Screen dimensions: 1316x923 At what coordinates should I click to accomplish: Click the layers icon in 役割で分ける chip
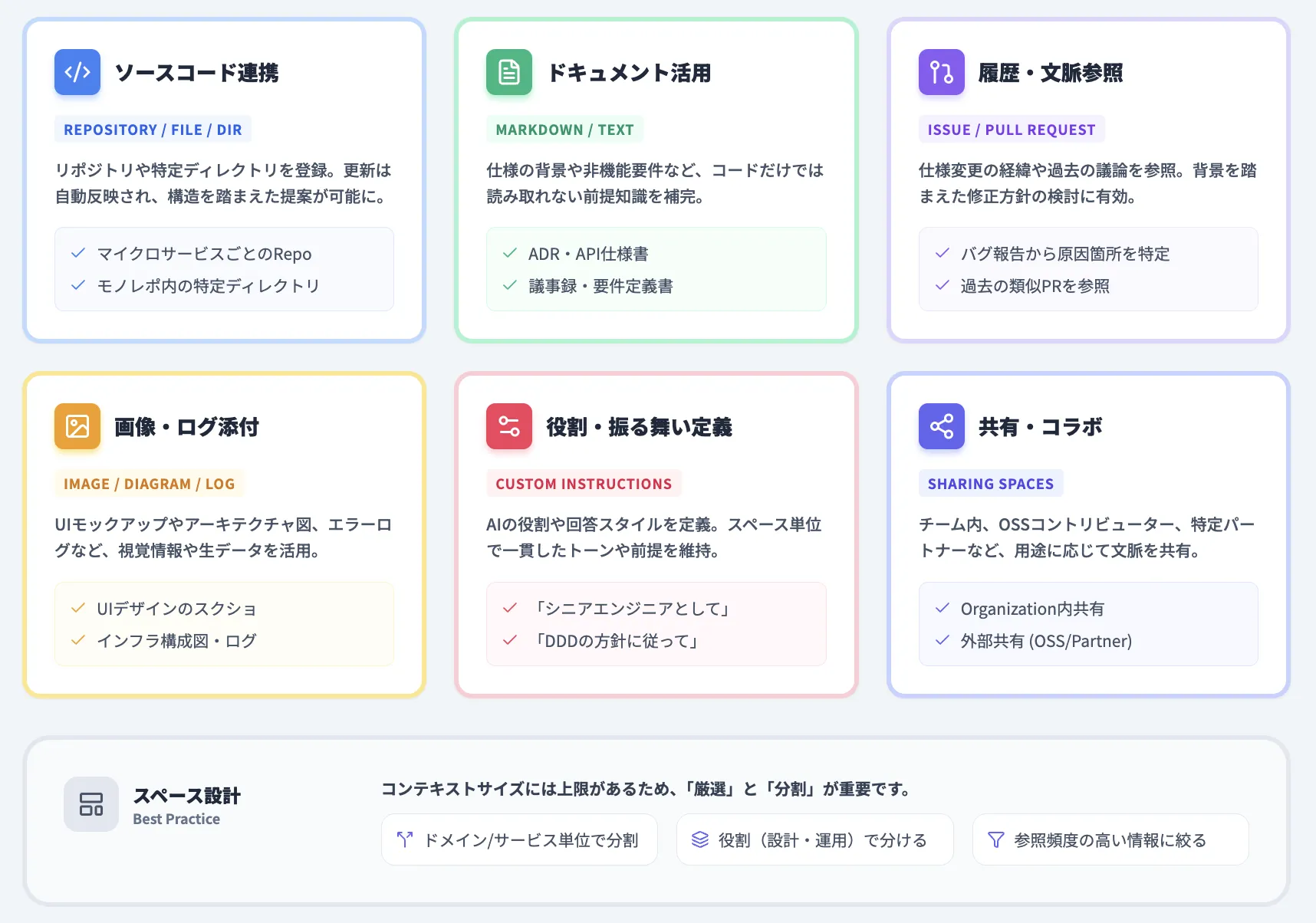(x=700, y=839)
